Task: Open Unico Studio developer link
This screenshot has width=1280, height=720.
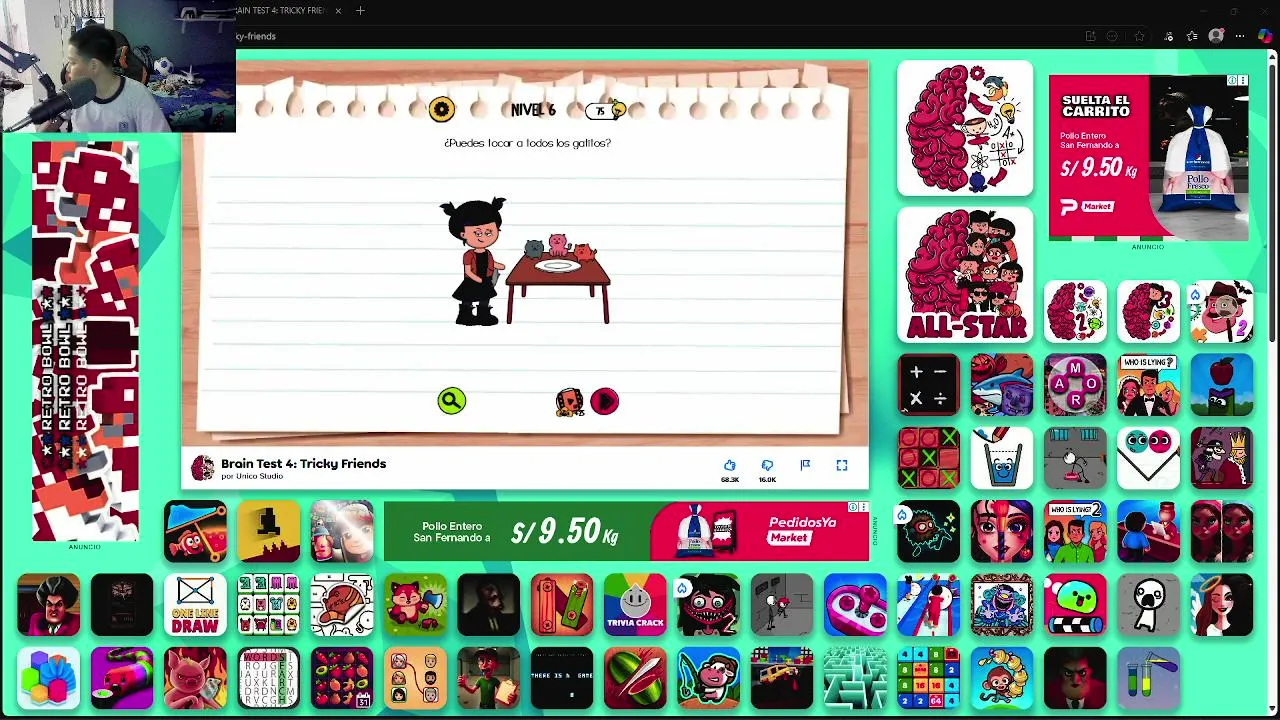Action: coord(252,476)
